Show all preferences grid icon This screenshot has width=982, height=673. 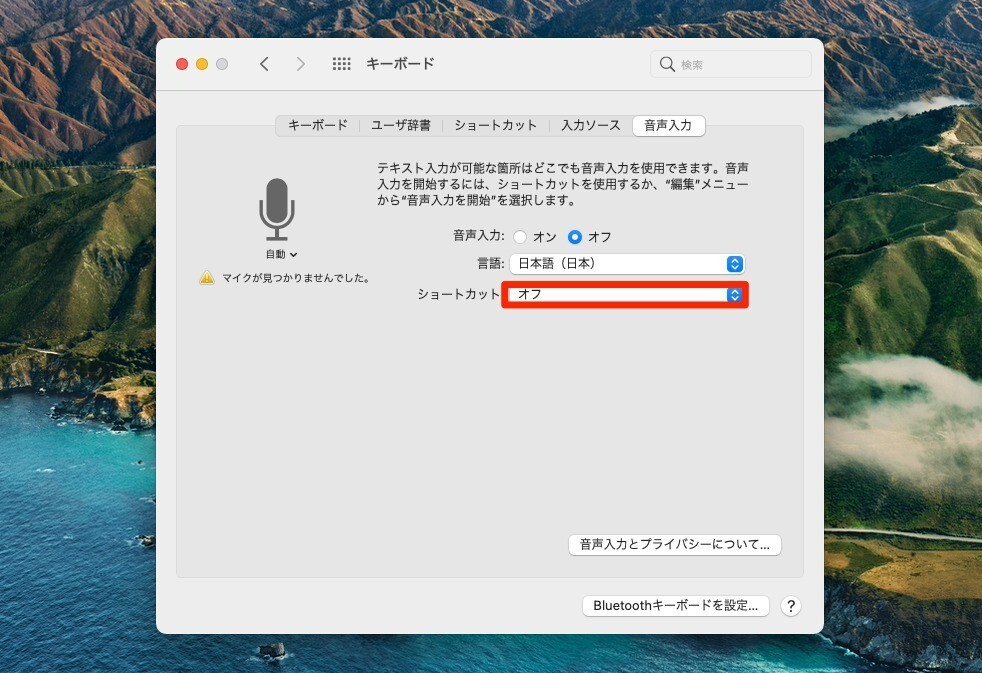pyautogui.click(x=341, y=64)
